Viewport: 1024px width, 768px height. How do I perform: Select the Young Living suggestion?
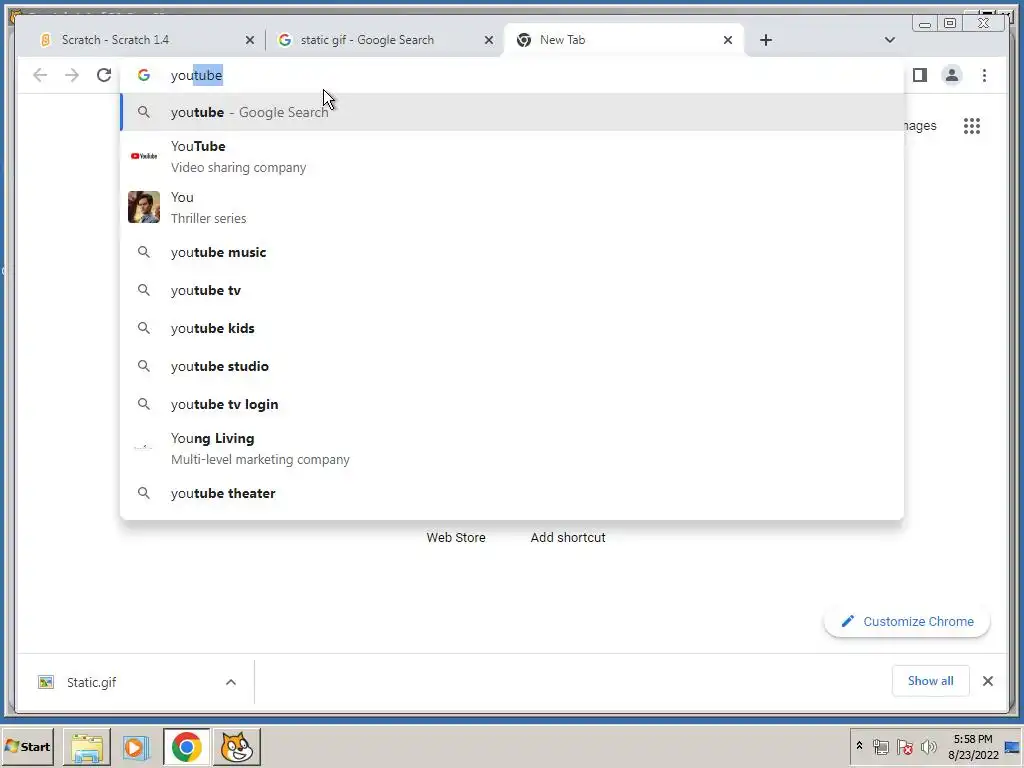[512, 448]
